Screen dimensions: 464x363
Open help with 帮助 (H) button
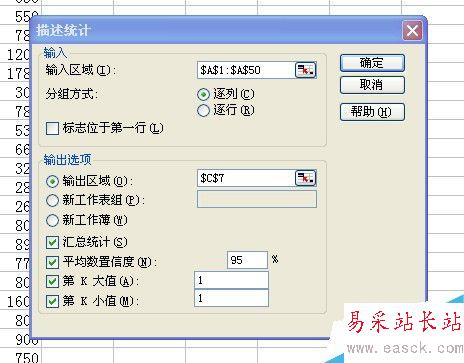(x=372, y=112)
